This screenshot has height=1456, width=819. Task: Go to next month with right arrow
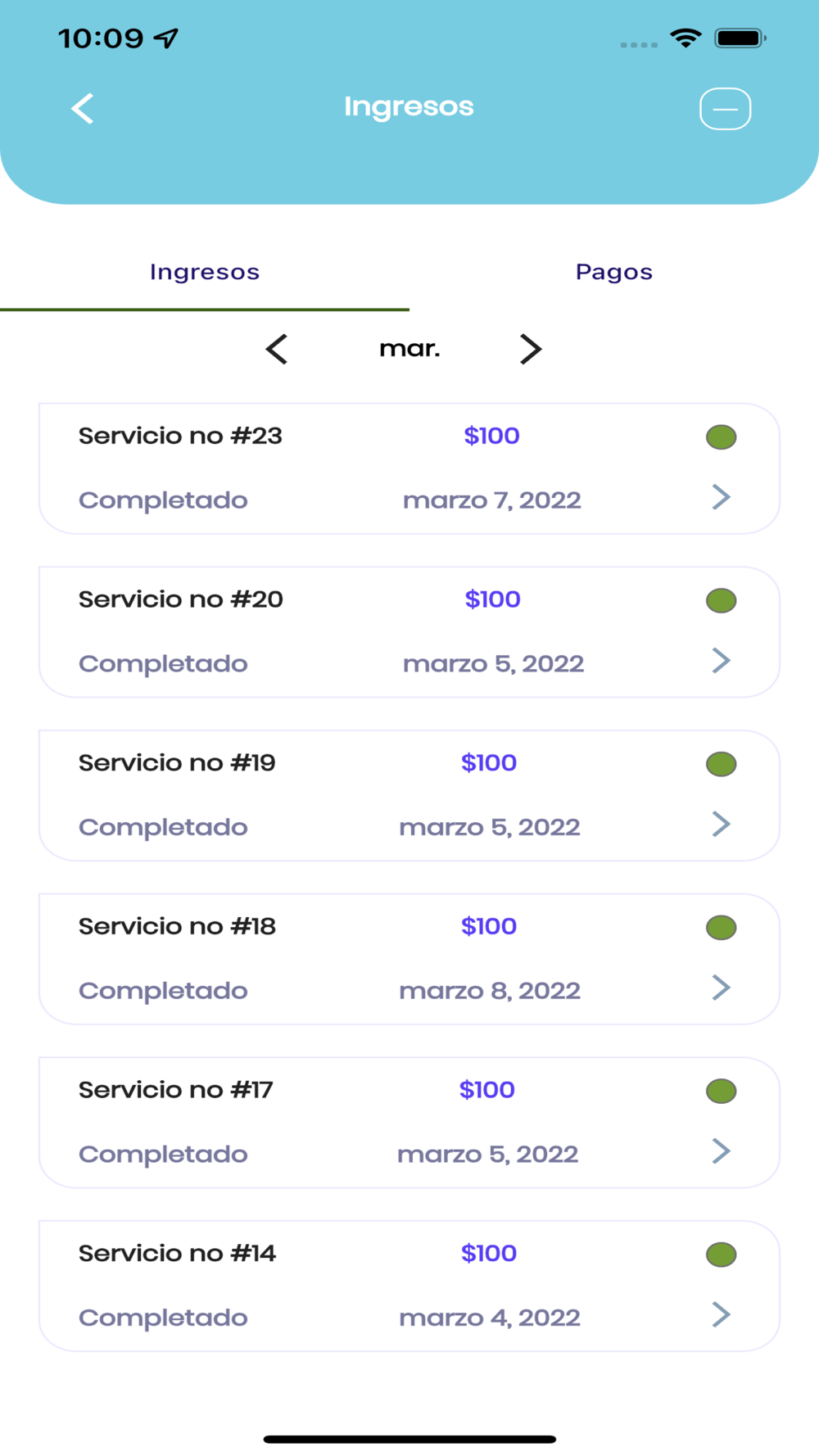coord(531,349)
